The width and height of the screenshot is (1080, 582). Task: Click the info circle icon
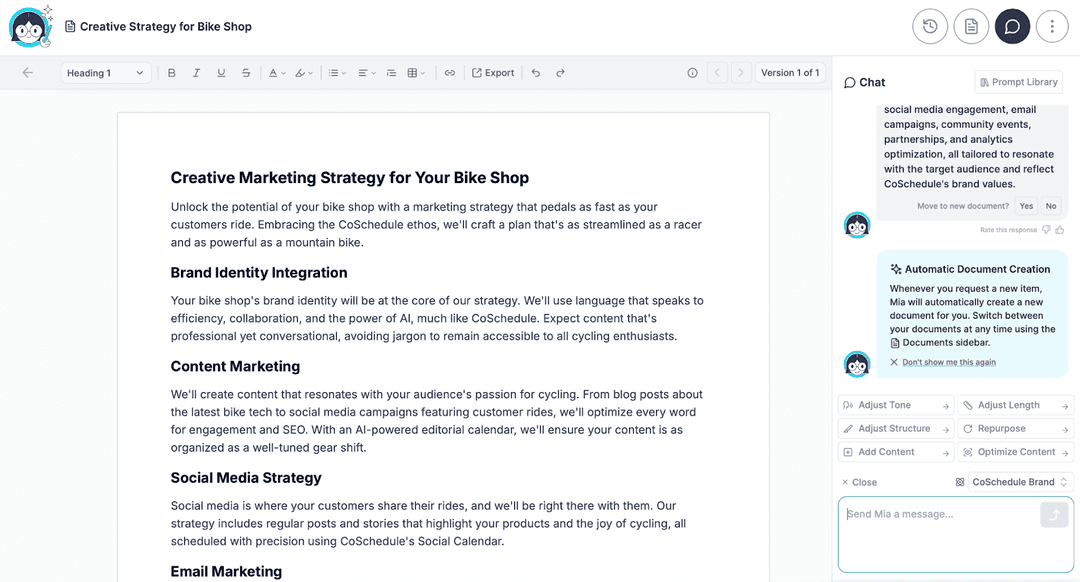692,72
